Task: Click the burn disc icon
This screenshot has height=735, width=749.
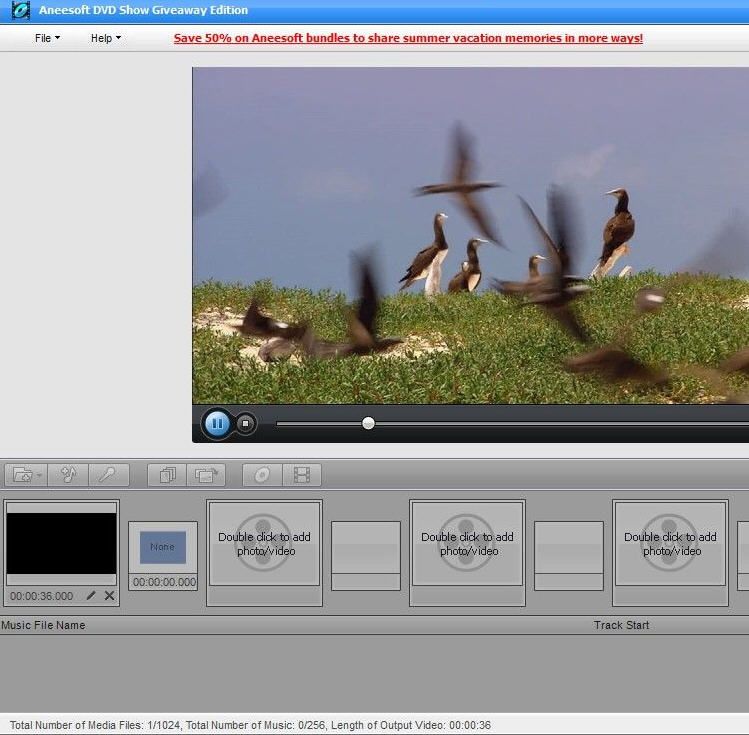Action: [x=262, y=475]
